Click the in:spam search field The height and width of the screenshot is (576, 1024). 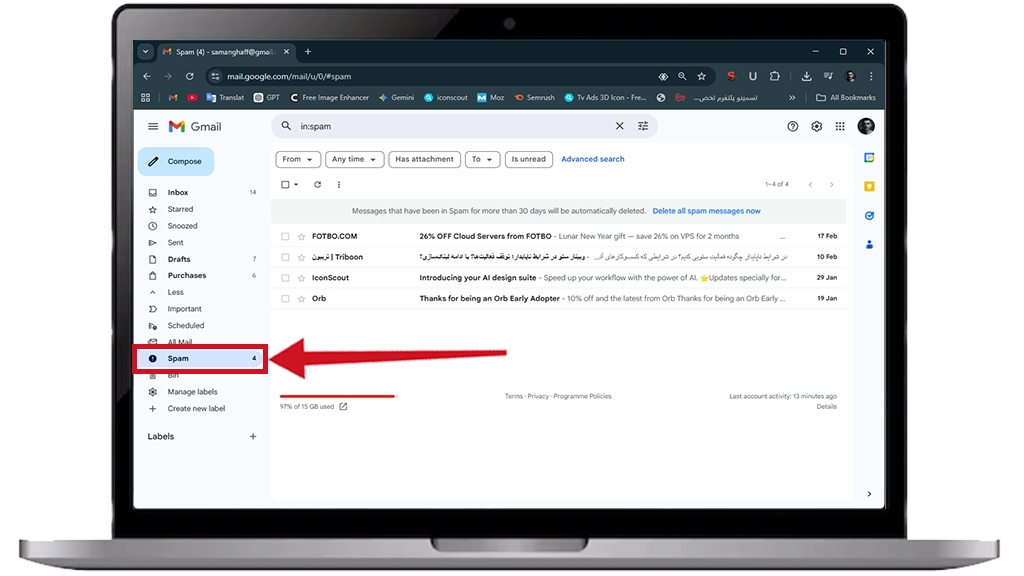pos(450,126)
